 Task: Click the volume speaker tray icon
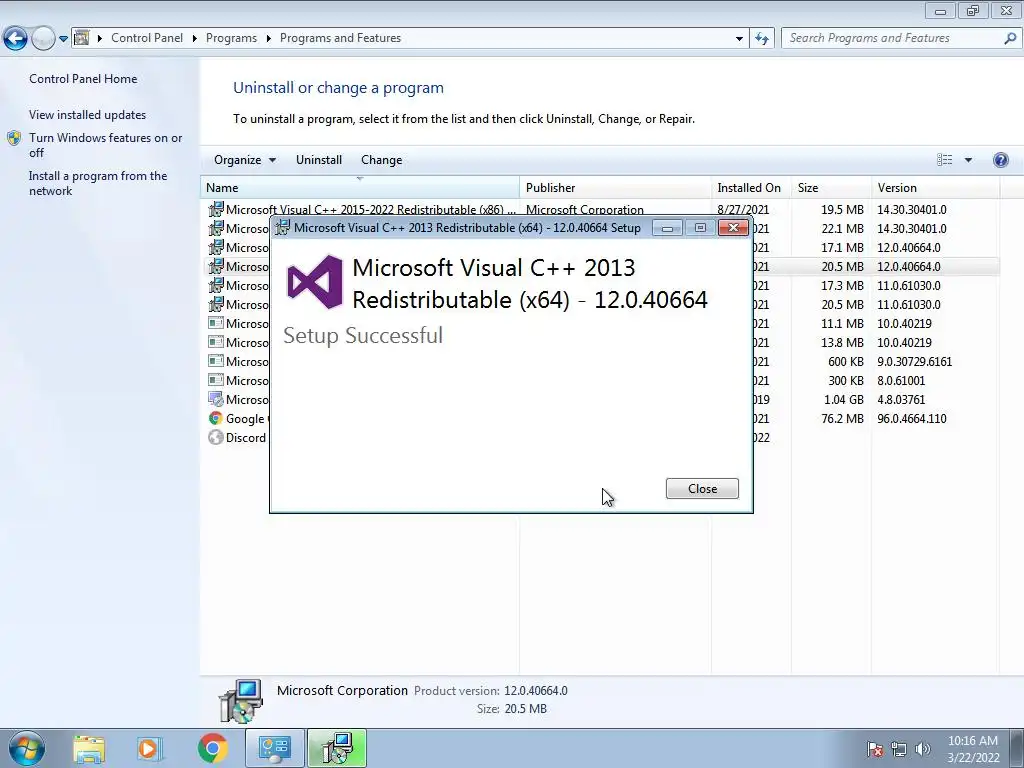coord(923,749)
